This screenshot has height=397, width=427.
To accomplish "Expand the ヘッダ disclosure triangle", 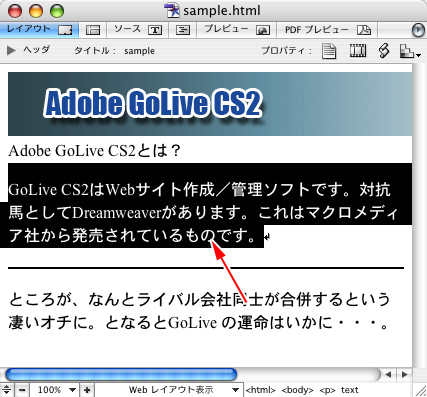I will click(x=11, y=50).
